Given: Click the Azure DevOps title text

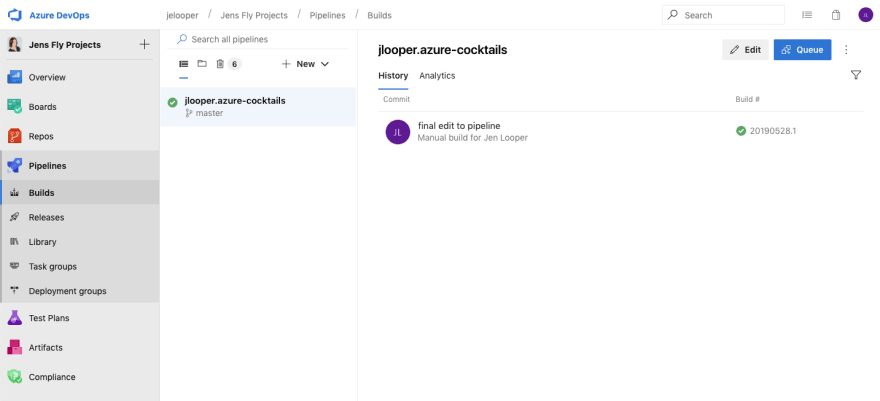Looking at the screenshot, I should (x=59, y=15).
